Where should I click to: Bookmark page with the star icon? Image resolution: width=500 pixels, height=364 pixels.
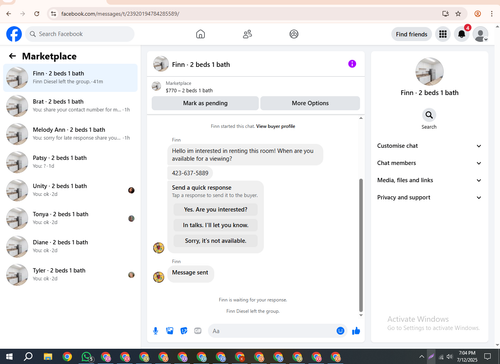coord(458,14)
